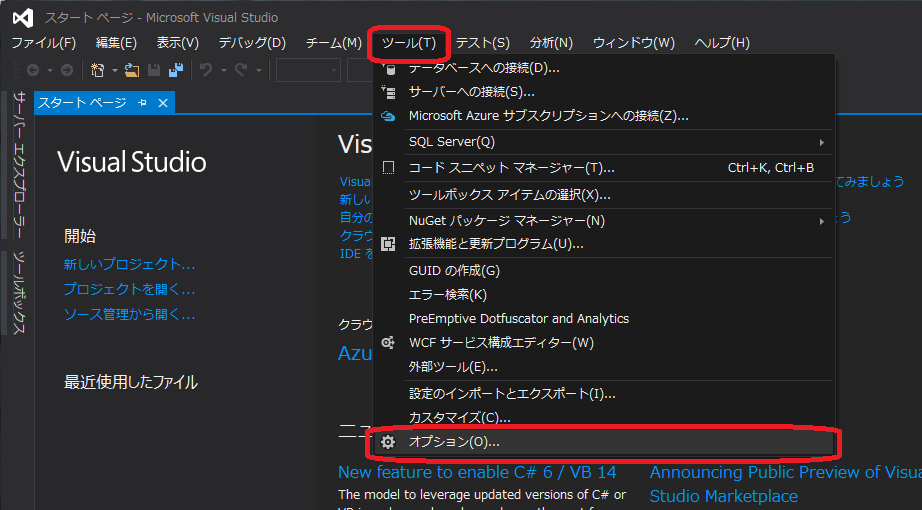
Task: Open the undo history dropdown arrow
Action: point(223,71)
